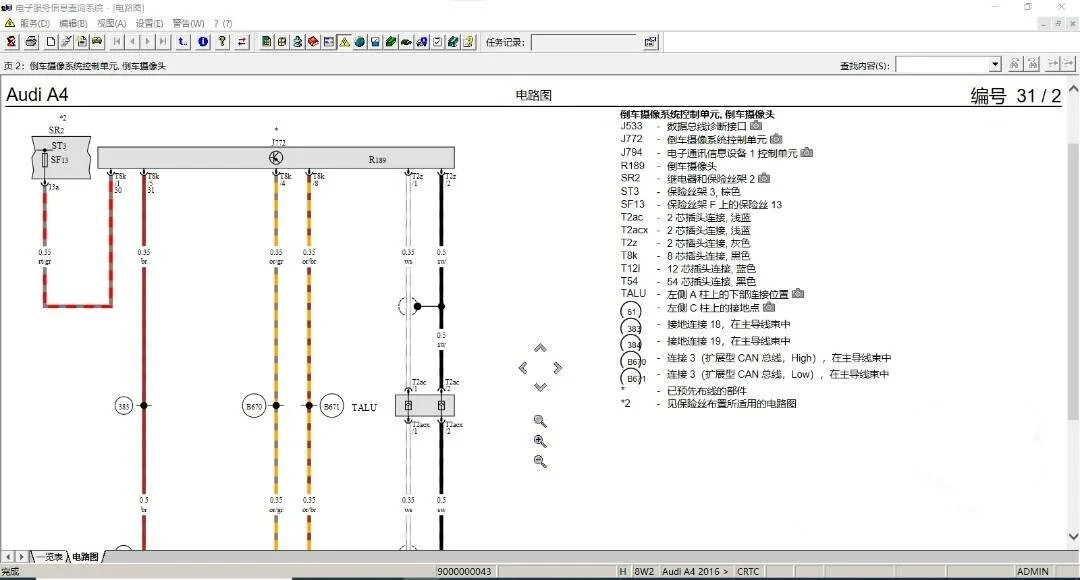This screenshot has height=580, width=1080.
Task: Click the R189 component label in diagram
Action: (377, 159)
